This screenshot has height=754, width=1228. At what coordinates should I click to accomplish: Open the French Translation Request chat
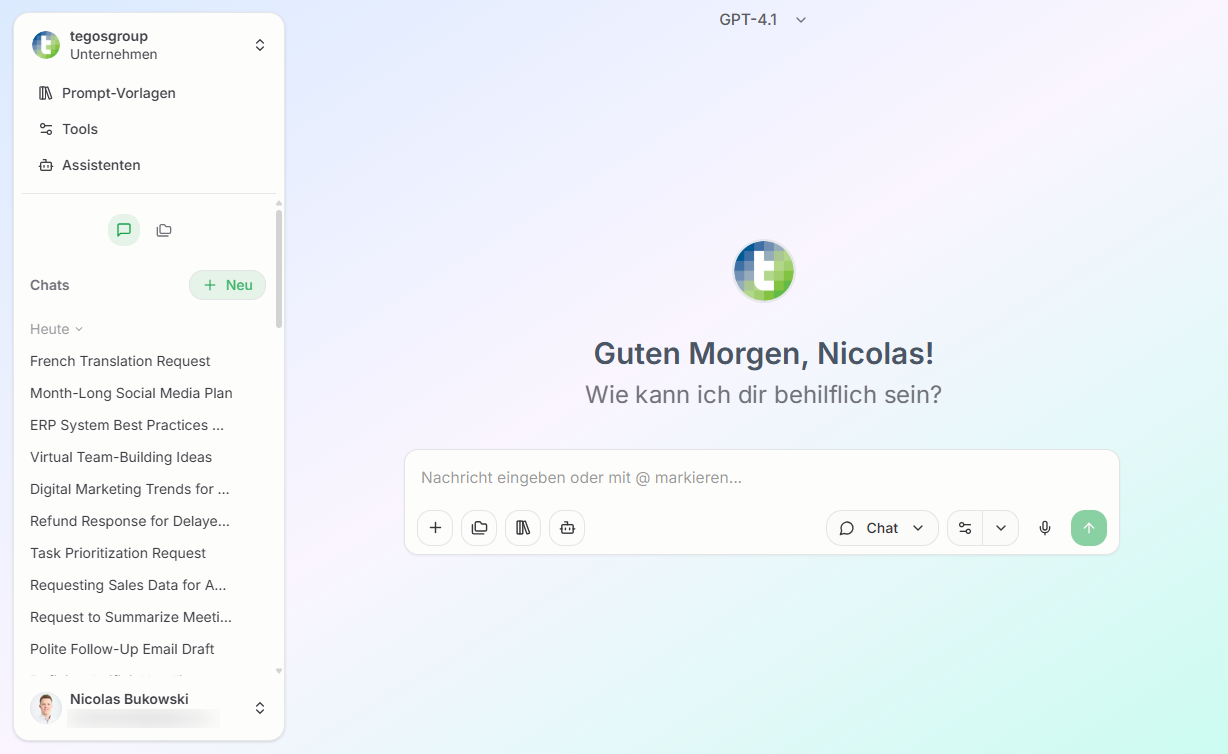pyautogui.click(x=120, y=361)
